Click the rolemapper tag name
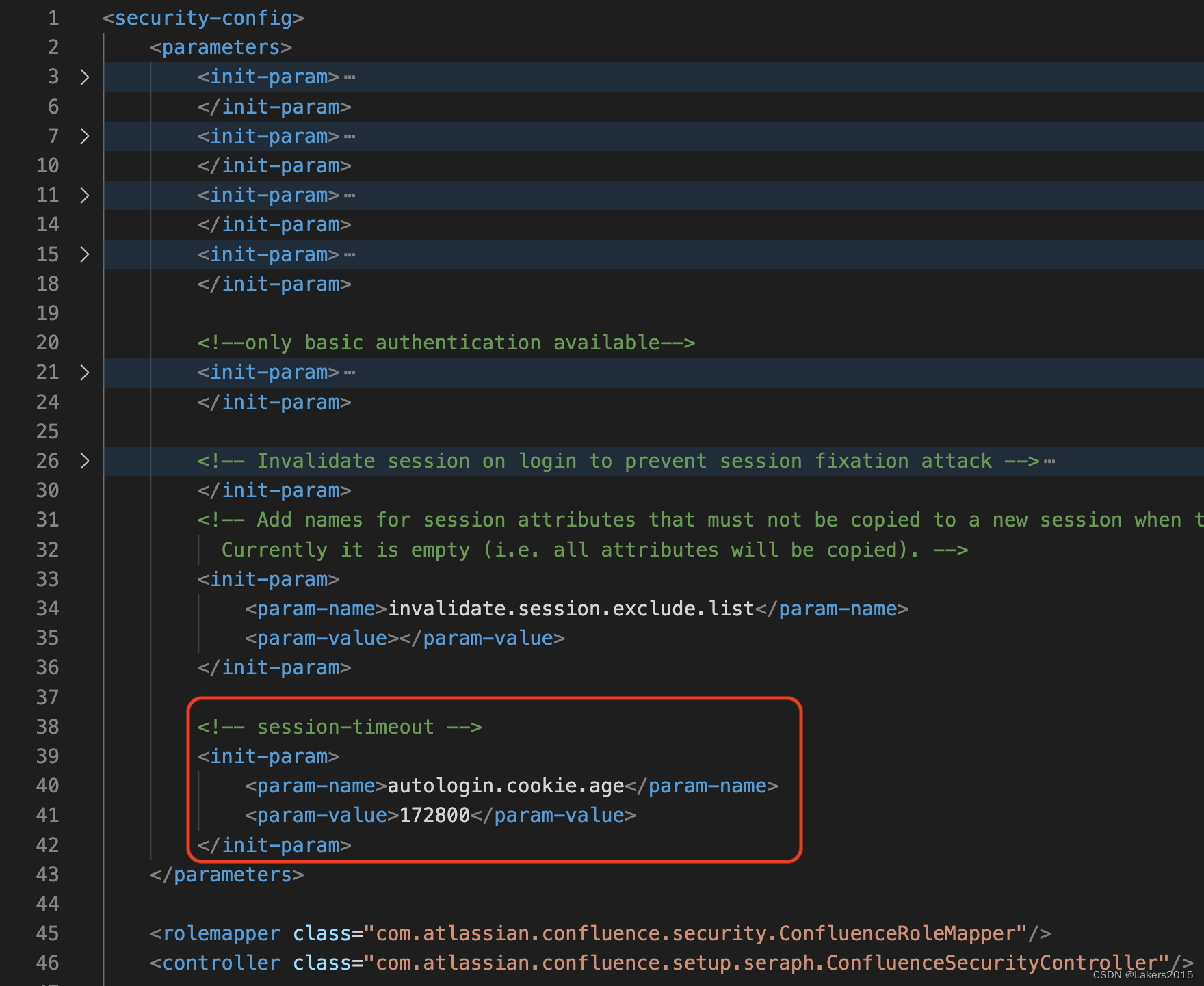The height and width of the screenshot is (986, 1204). tap(221, 933)
